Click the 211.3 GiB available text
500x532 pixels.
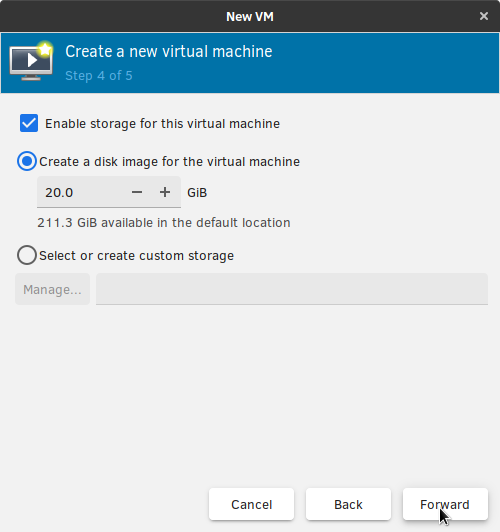click(164, 223)
